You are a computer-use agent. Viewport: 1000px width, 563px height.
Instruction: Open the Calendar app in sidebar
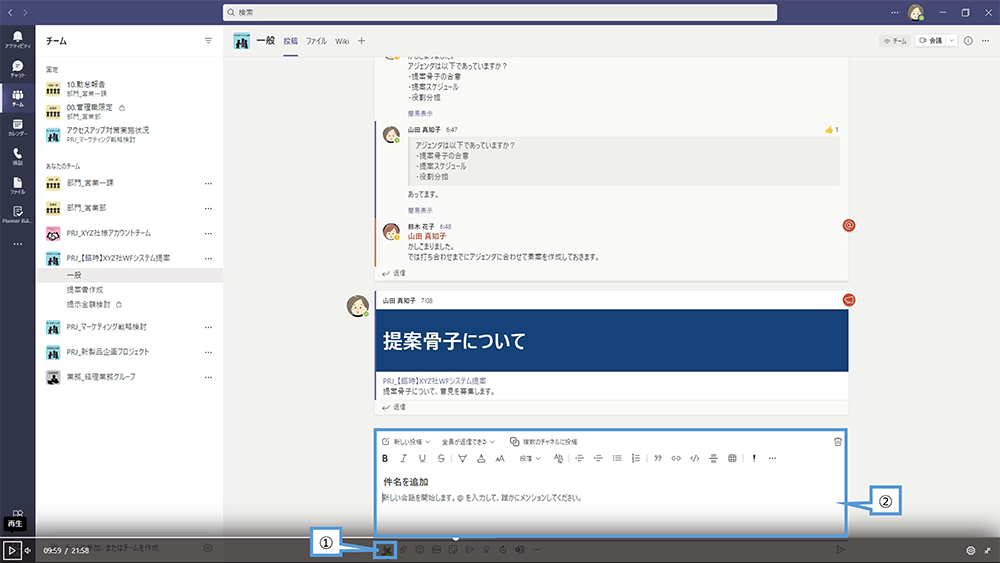point(17,128)
